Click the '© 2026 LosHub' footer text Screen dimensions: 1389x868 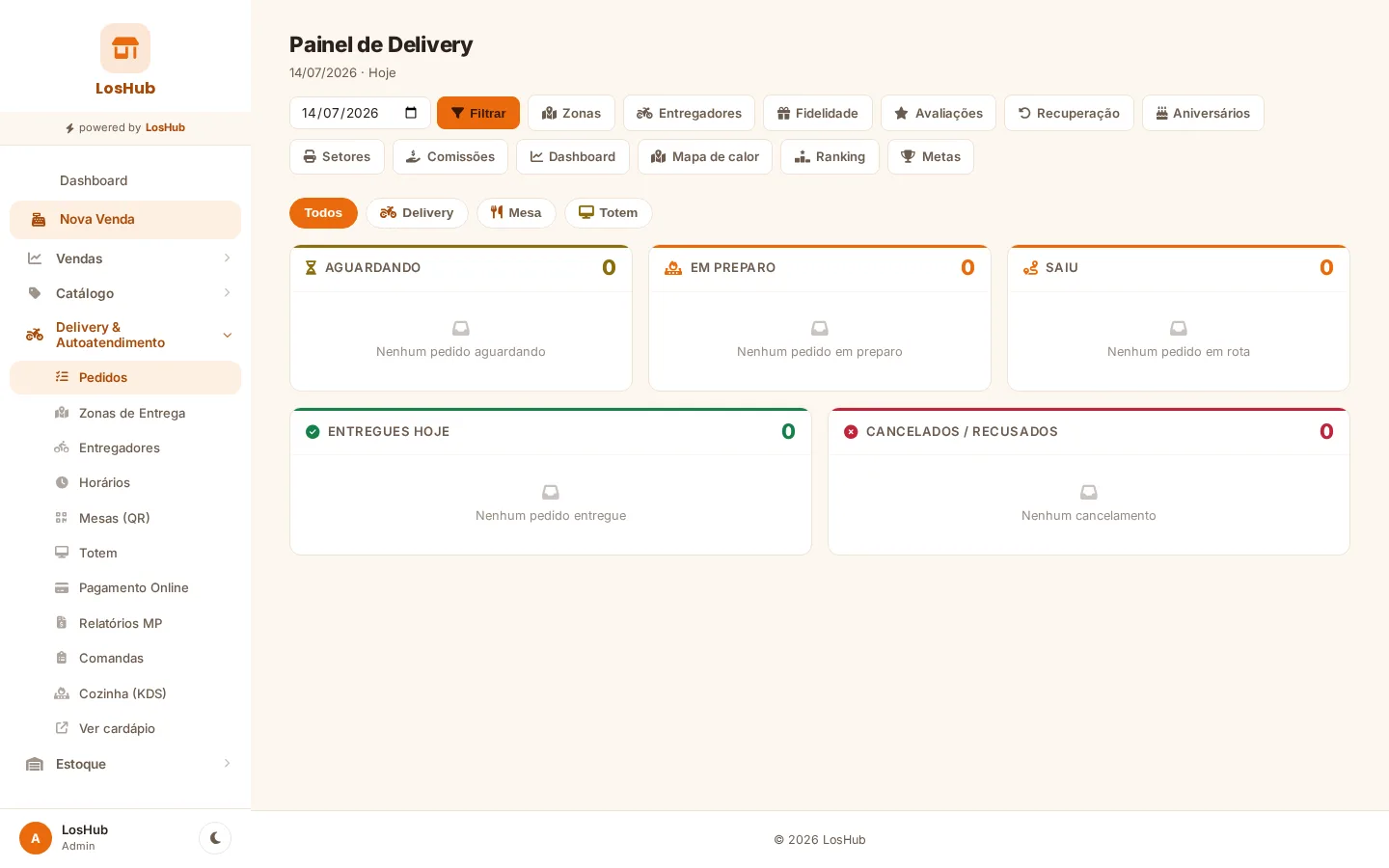820,839
